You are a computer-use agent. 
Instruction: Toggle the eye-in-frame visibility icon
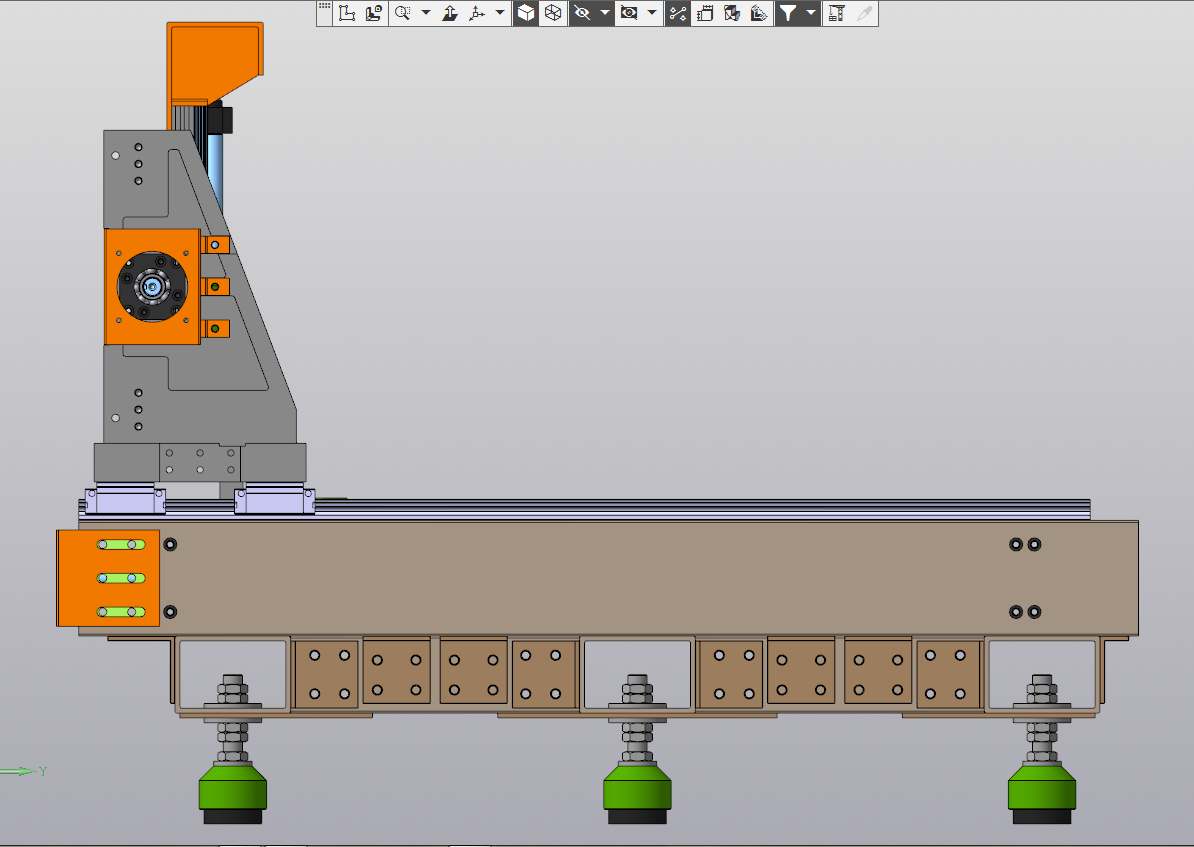pos(629,13)
